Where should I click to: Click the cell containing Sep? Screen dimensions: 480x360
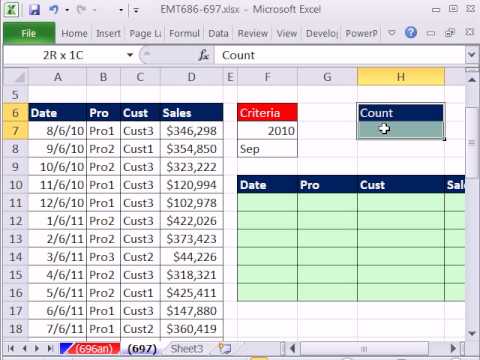click(x=267, y=149)
